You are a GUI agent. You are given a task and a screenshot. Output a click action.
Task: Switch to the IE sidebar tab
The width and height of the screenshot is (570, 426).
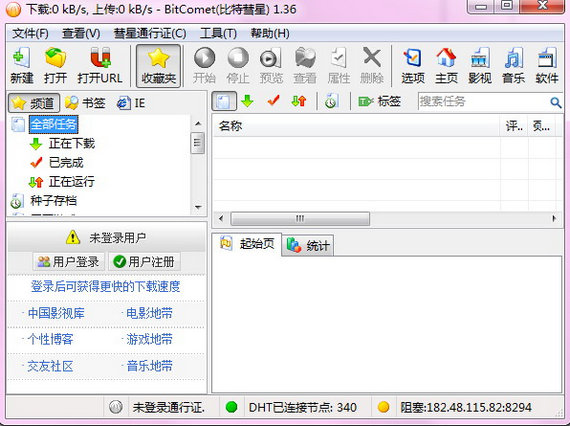(131, 103)
